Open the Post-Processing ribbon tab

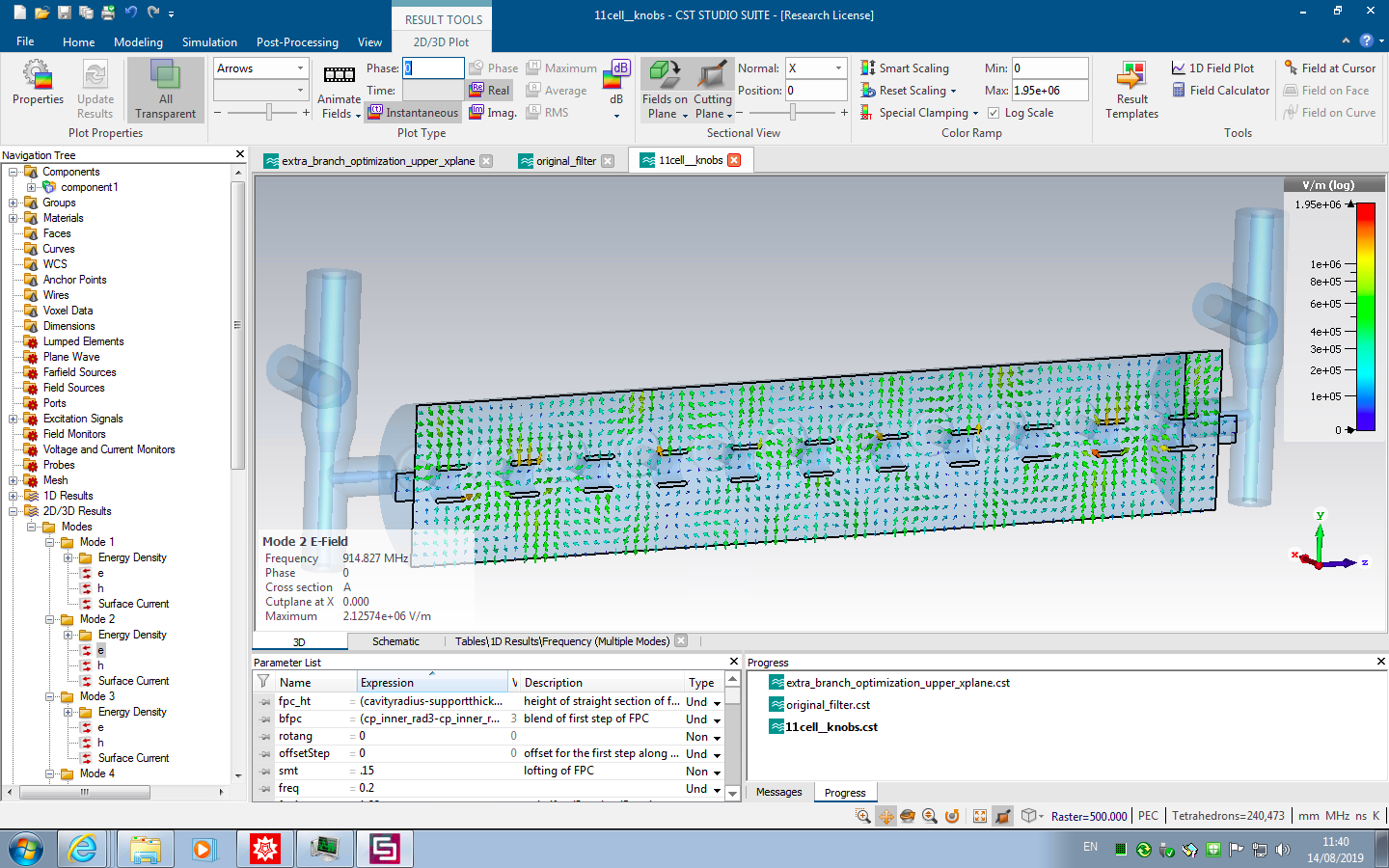(297, 42)
